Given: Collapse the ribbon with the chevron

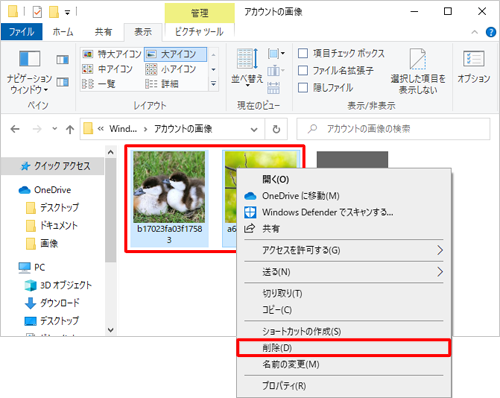Looking at the screenshot, I should coord(475,32).
